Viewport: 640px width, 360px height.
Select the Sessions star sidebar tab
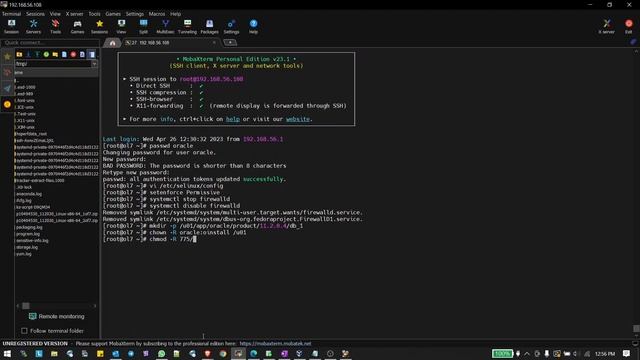[x=7, y=57]
